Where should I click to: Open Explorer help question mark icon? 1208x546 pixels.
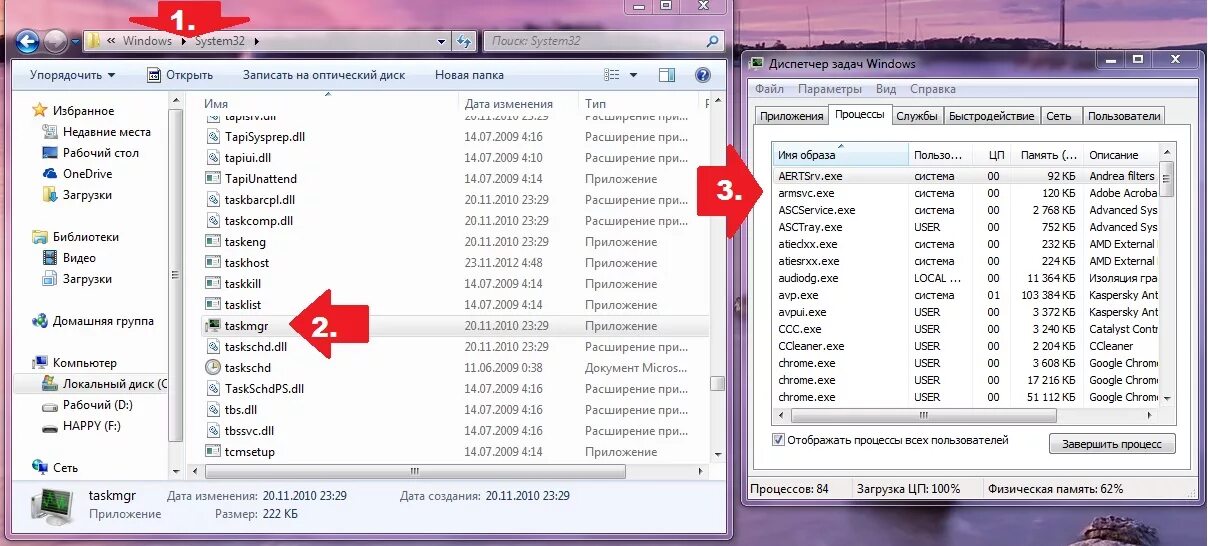(702, 75)
